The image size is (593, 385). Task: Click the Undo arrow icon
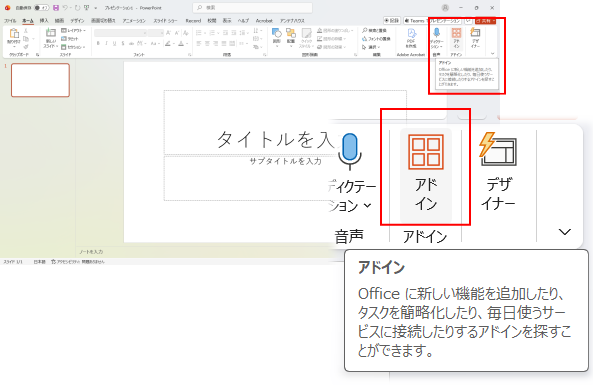65,8
